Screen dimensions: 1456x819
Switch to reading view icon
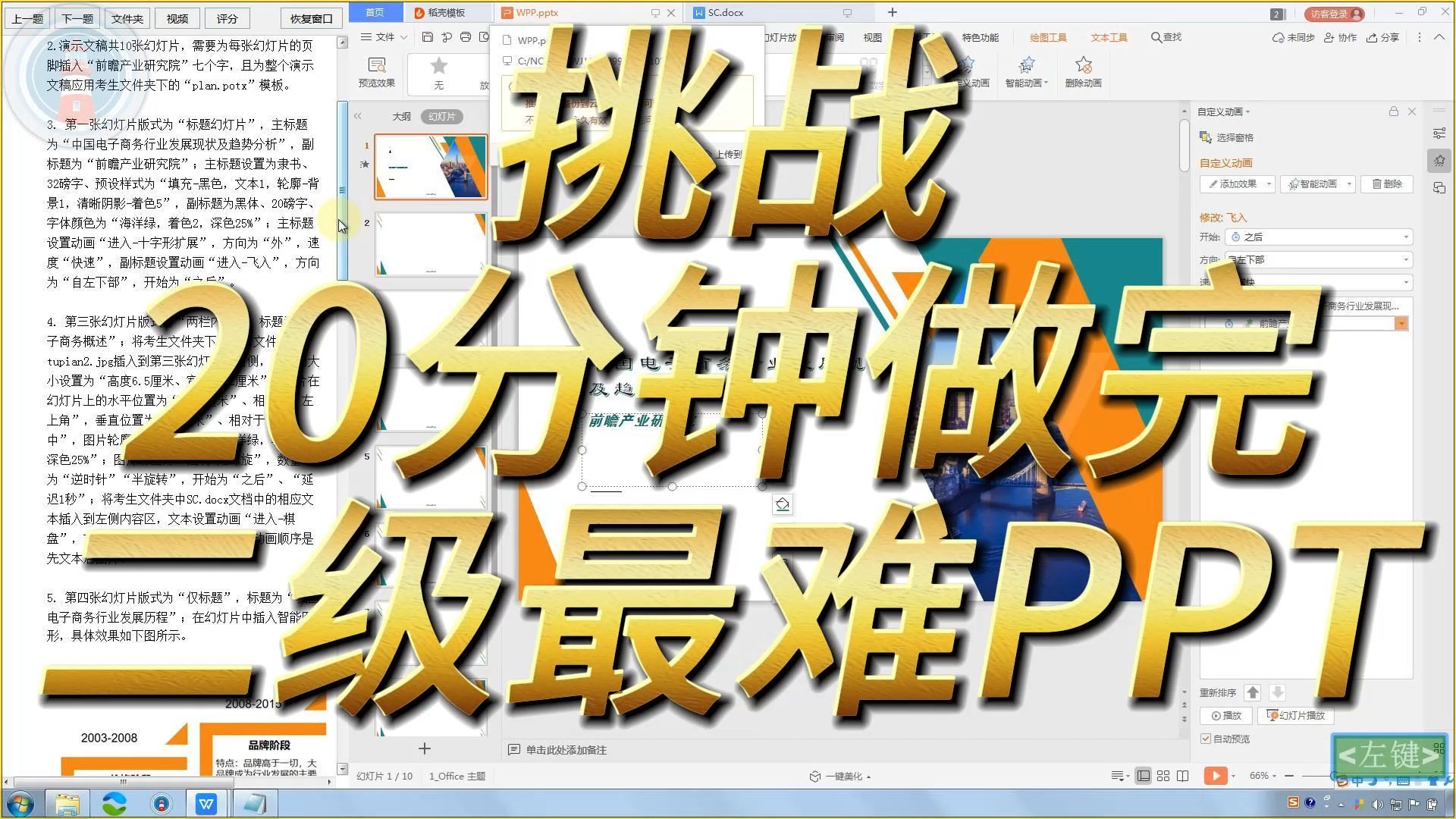tap(1183, 776)
